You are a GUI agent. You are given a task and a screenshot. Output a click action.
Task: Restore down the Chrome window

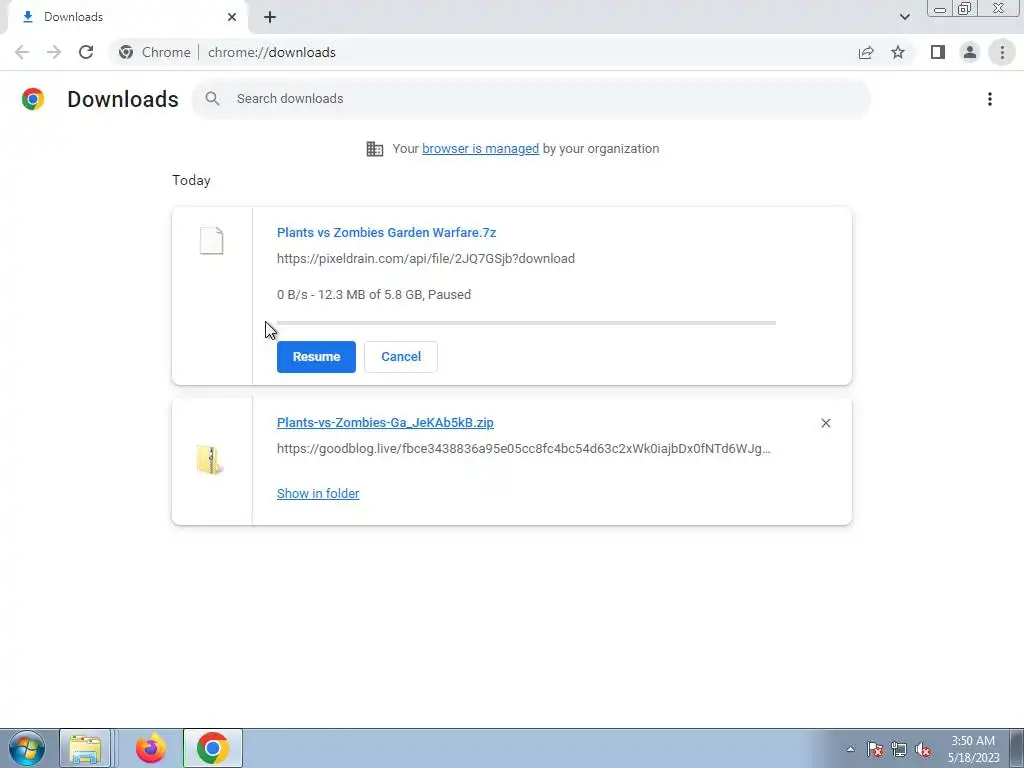[964, 9]
